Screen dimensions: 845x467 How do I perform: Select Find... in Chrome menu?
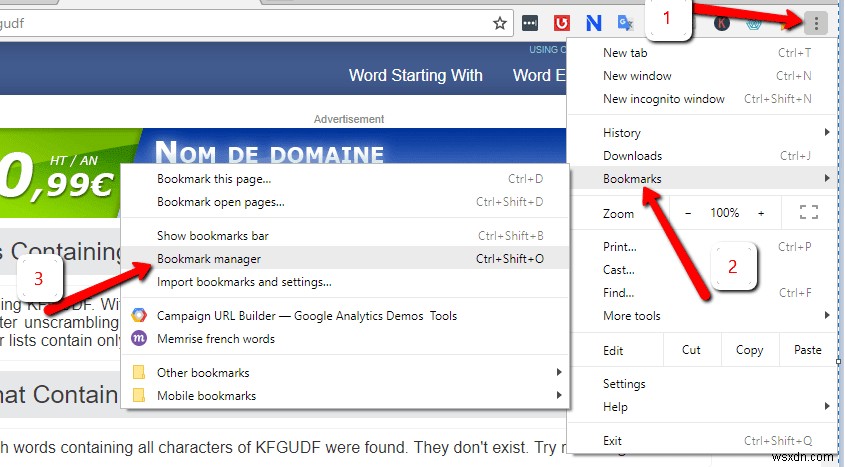(702, 293)
